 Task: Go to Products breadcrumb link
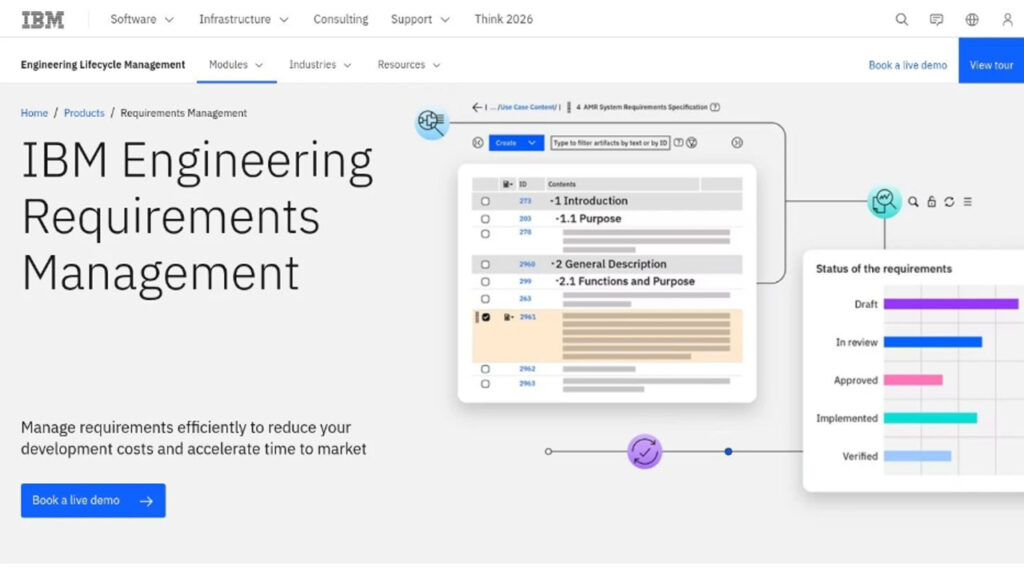point(84,113)
